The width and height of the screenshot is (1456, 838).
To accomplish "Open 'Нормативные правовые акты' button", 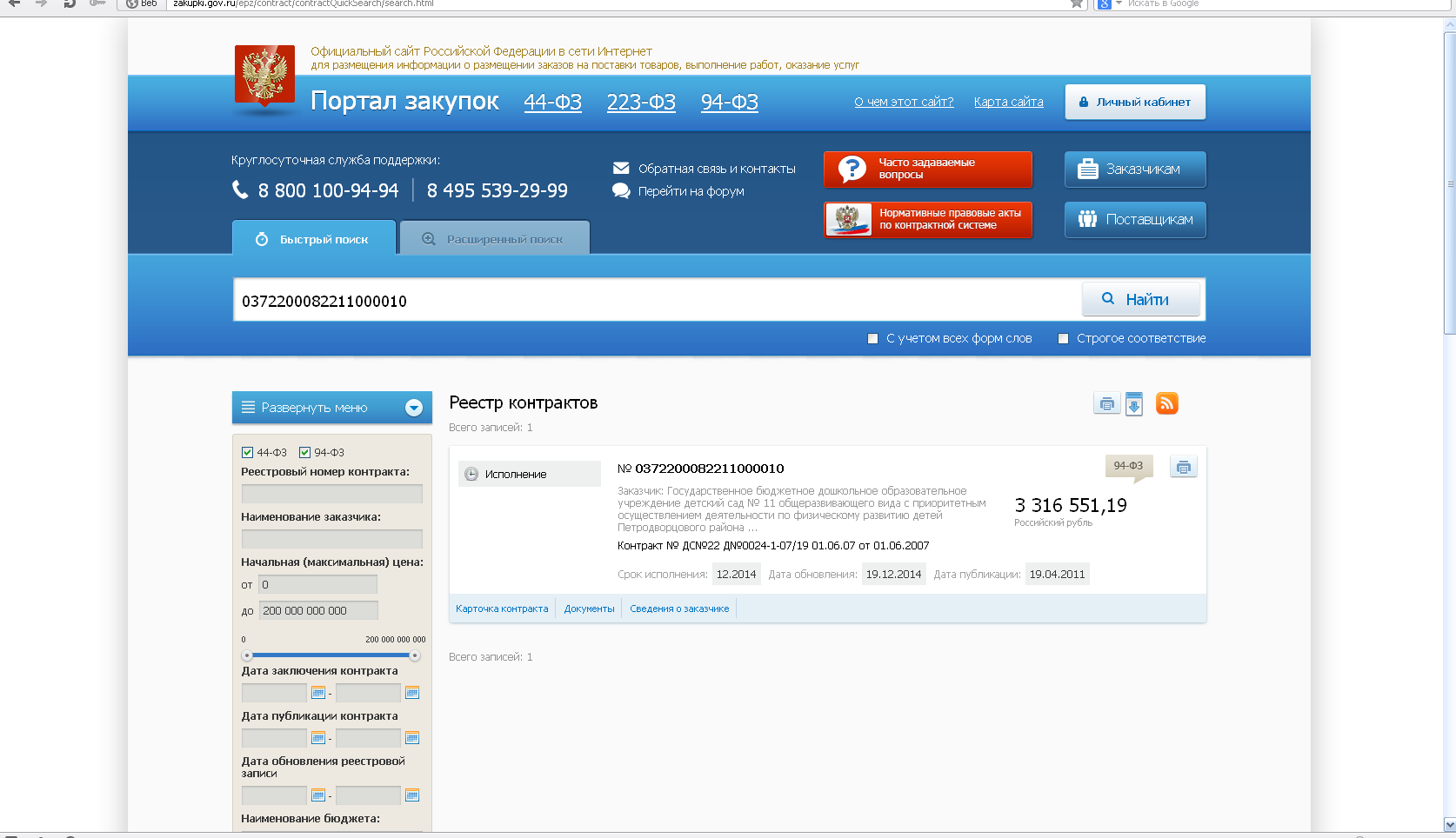I will tap(928, 220).
